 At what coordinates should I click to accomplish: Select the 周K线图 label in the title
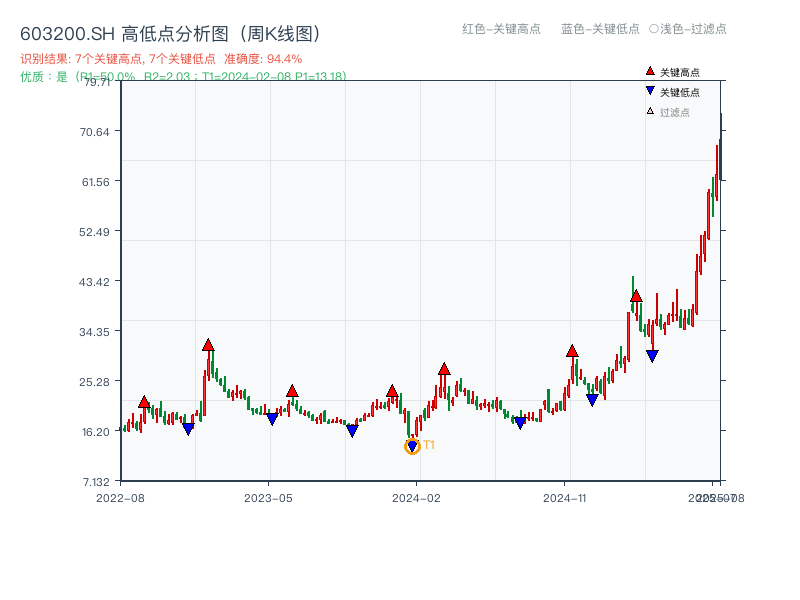tap(280, 31)
